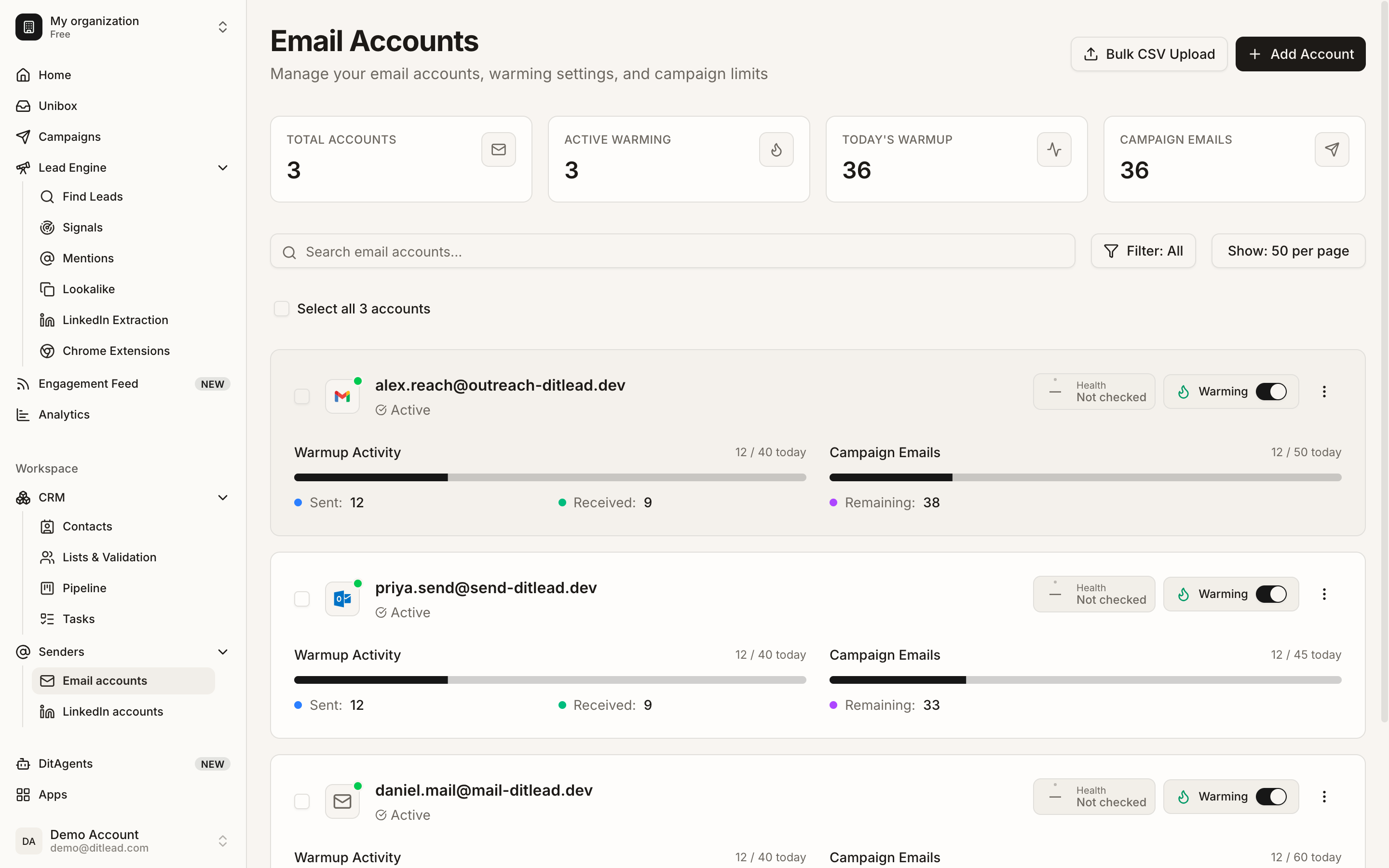This screenshot has height=868, width=1389.
Task: Click the Mentions at-sign icon
Action: coord(47,258)
